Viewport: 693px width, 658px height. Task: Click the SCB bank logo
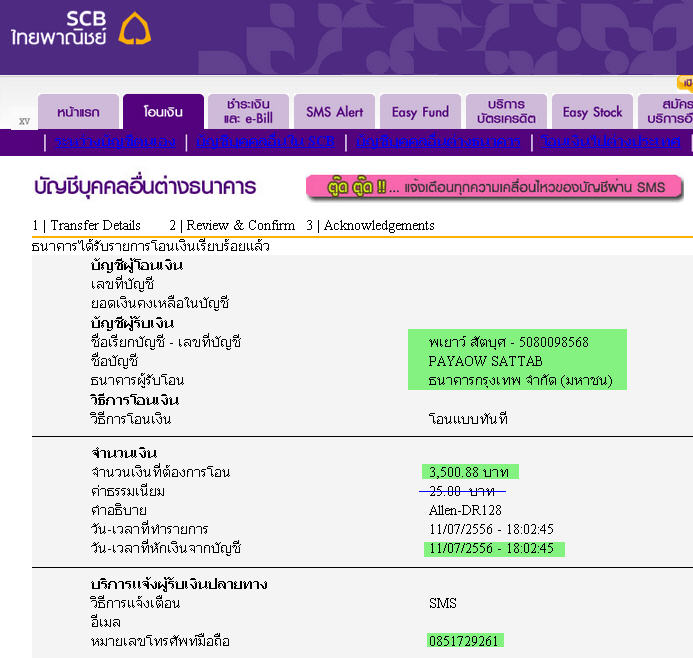click(81, 29)
